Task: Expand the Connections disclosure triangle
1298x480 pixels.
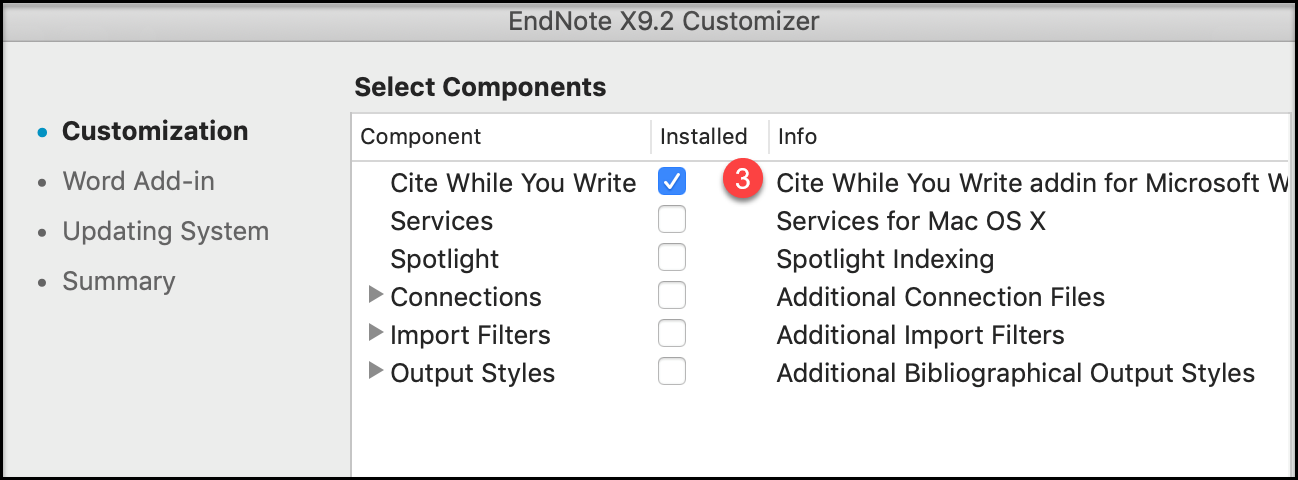Action: point(376,296)
